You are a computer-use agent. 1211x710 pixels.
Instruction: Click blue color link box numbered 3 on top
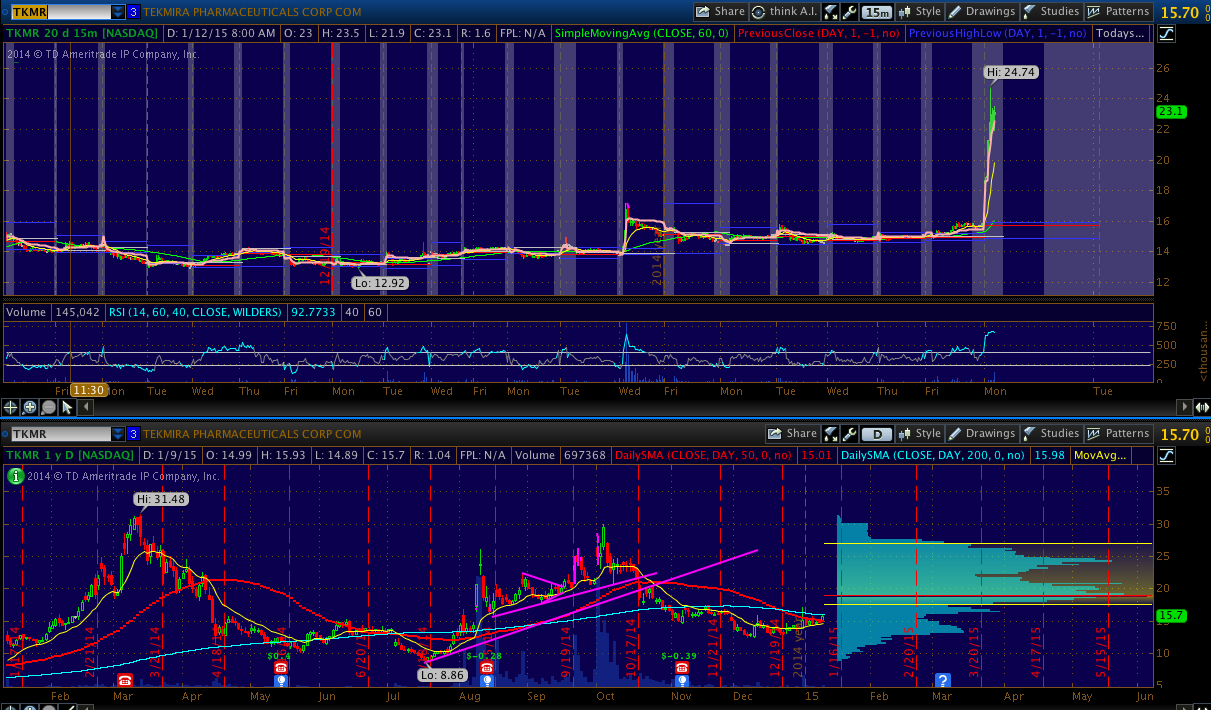pyautogui.click(x=133, y=12)
